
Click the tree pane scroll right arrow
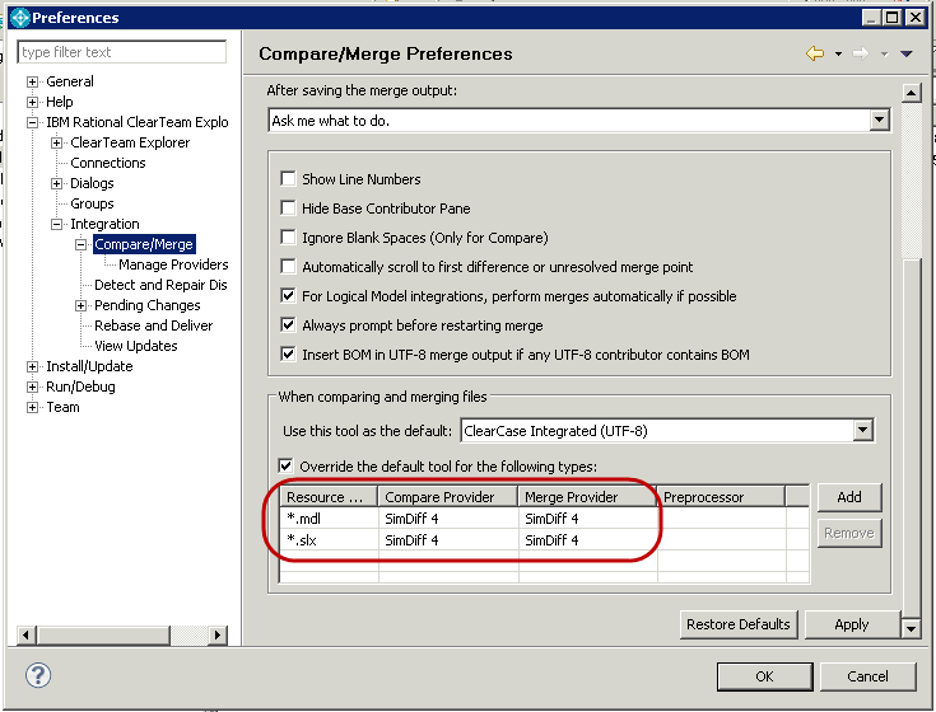coord(217,635)
